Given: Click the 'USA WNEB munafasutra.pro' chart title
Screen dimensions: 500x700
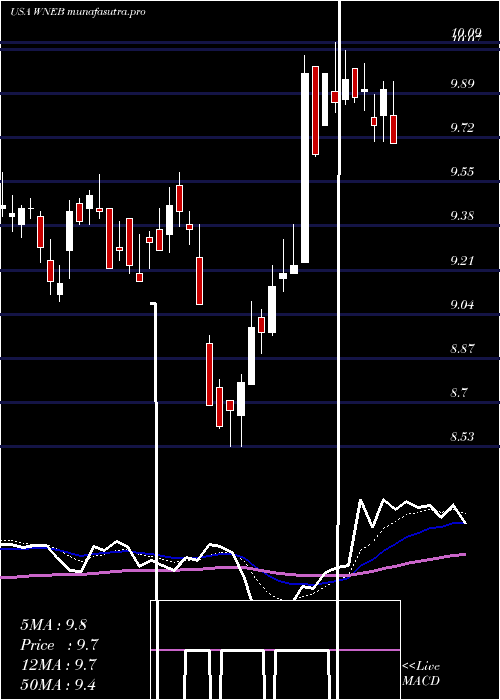Looking at the screenshot, I should pos(78,12).
